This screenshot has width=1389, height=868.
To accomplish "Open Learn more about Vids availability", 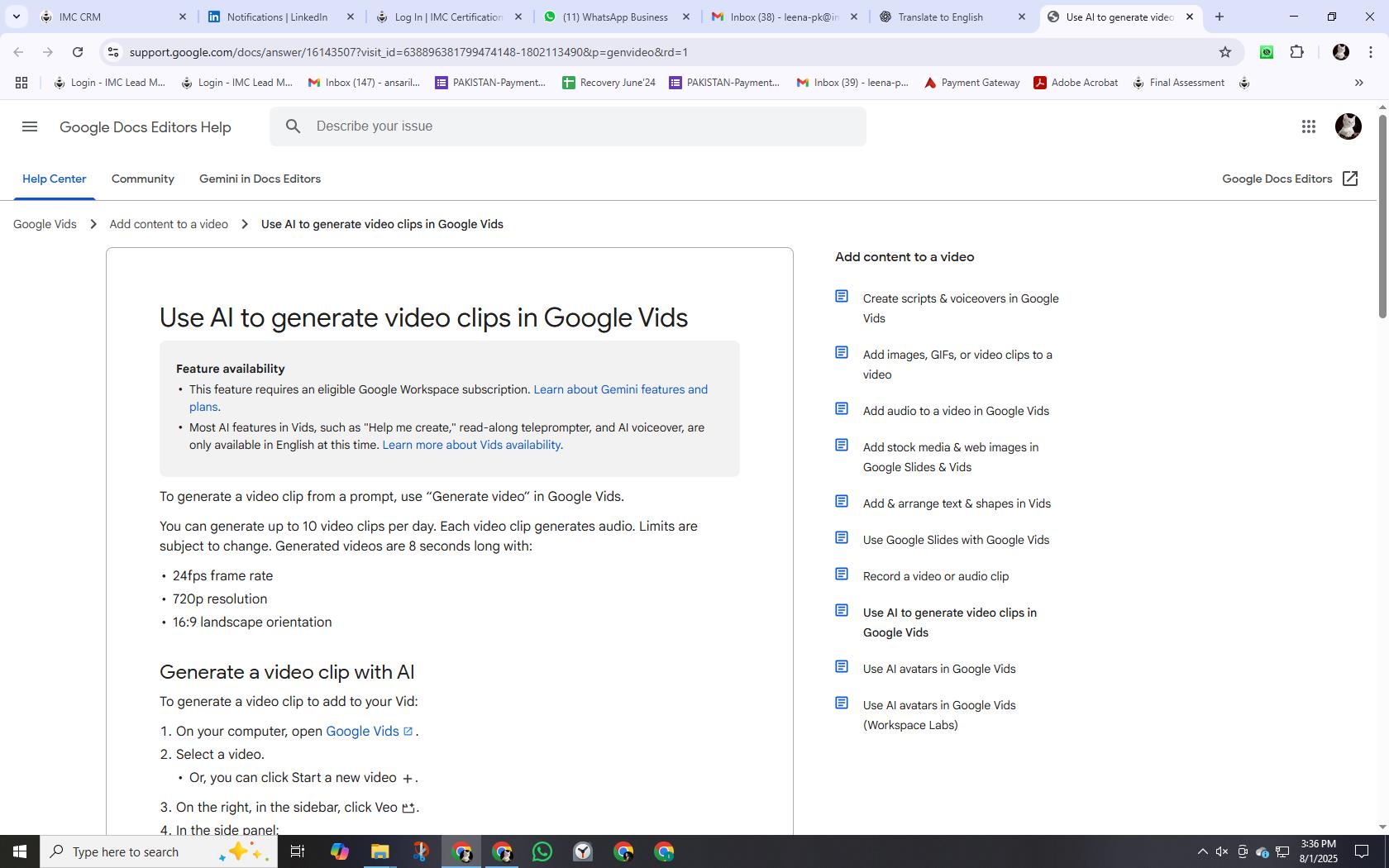I will 471,445.
